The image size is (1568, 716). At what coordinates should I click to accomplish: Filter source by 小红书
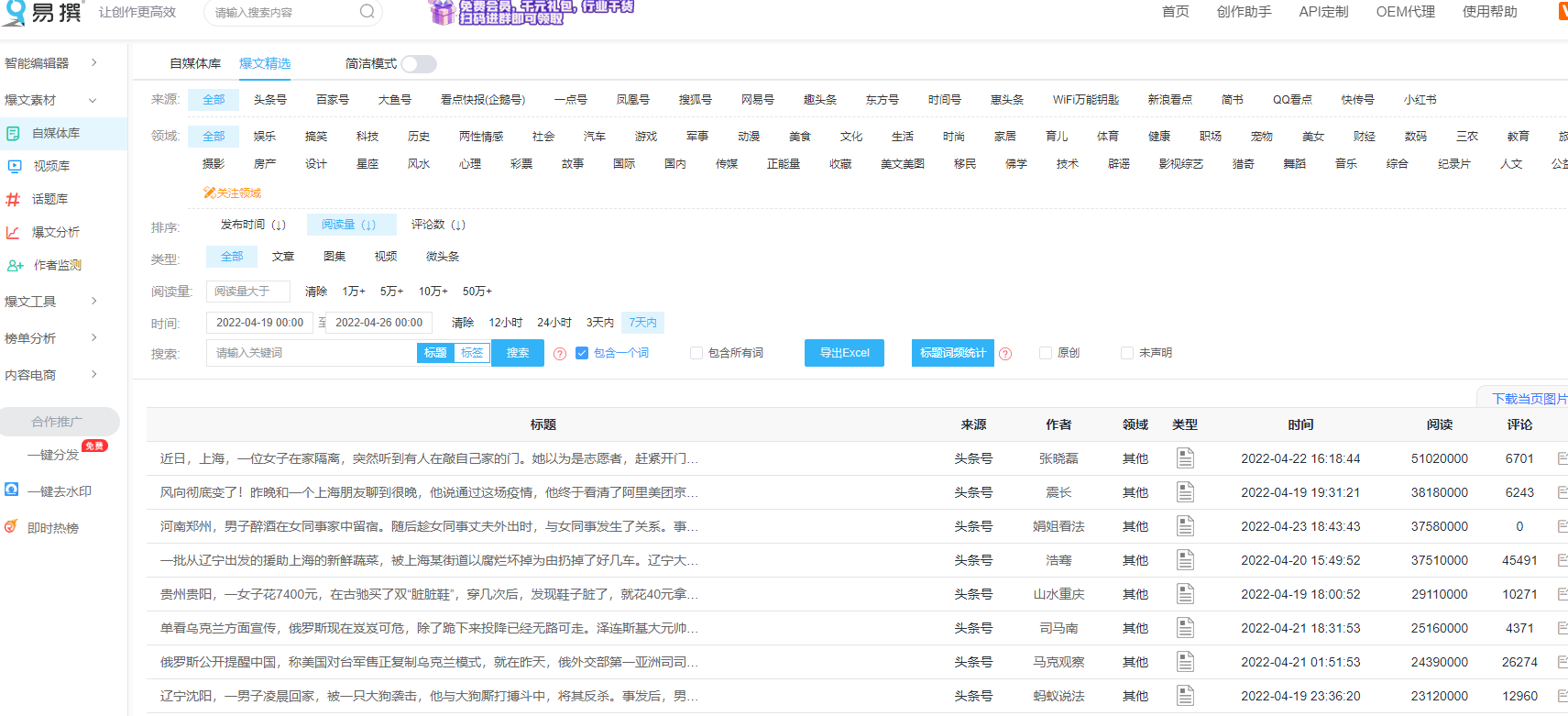tap(1420, 100)
